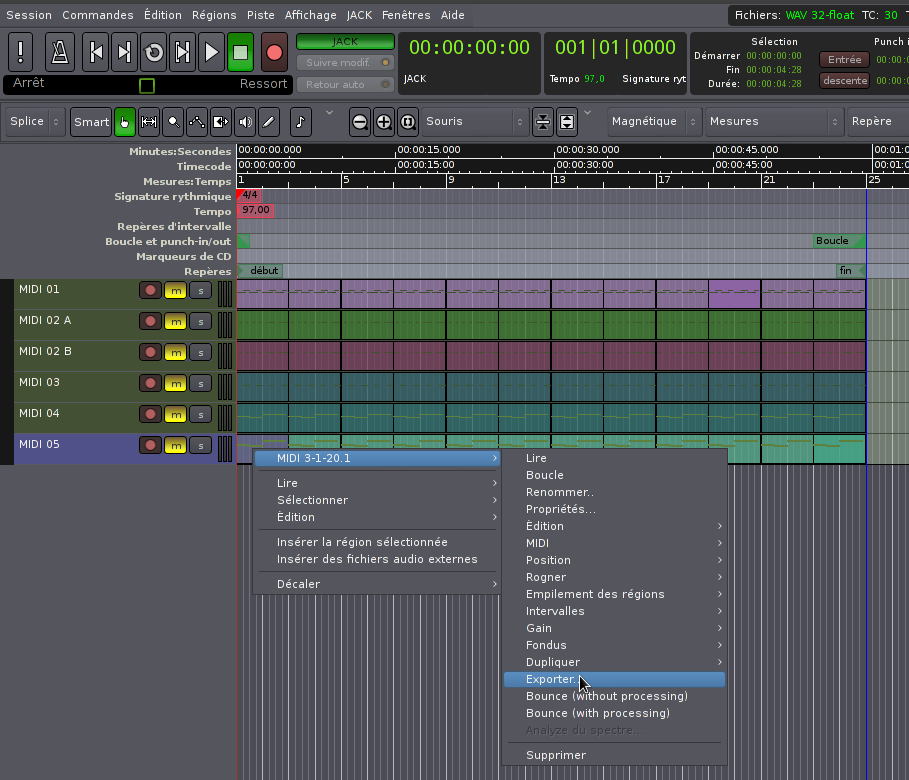Select the audition (speaker) tool

(245, 122)
